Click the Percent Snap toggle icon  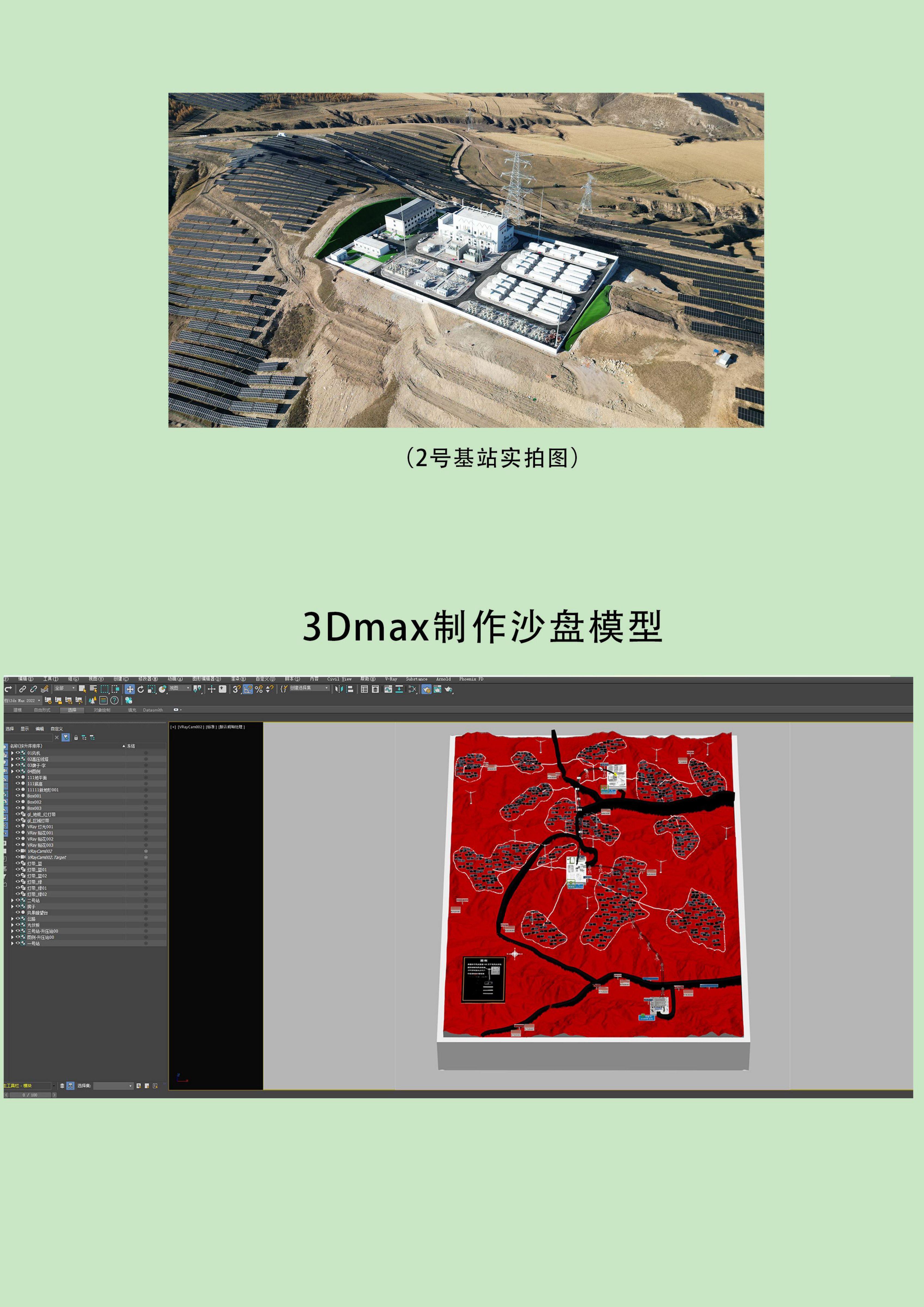click(x=258, y=689)
